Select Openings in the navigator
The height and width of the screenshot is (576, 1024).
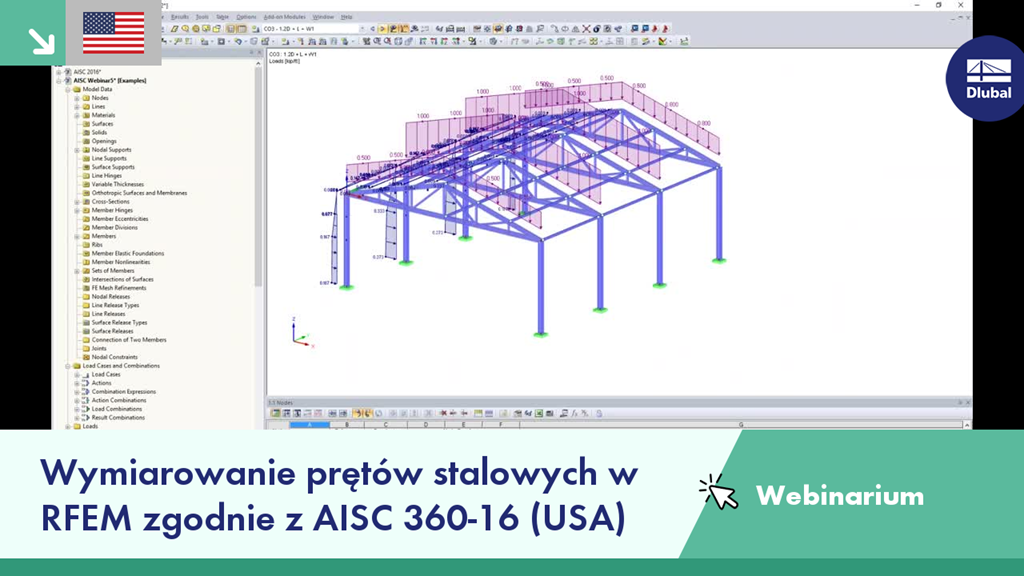point(104,141)
